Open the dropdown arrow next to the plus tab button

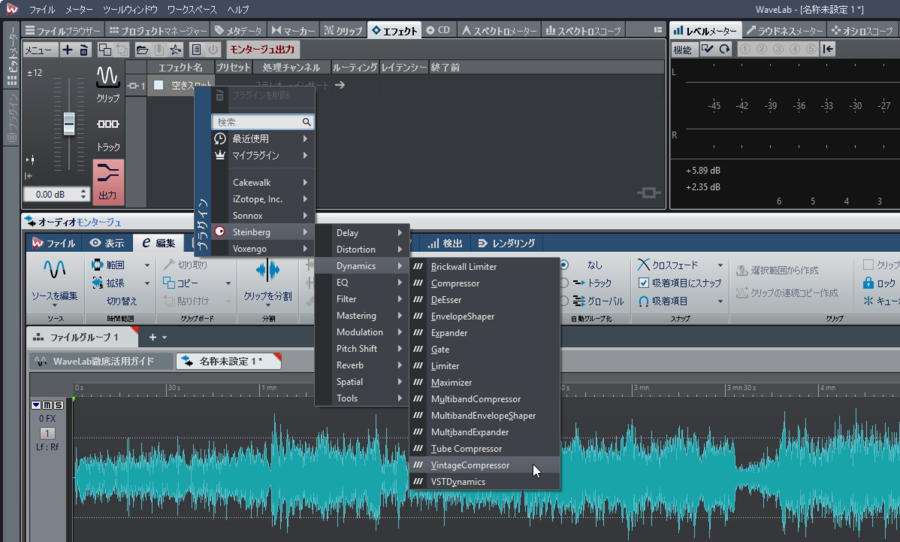click(164, 338)
